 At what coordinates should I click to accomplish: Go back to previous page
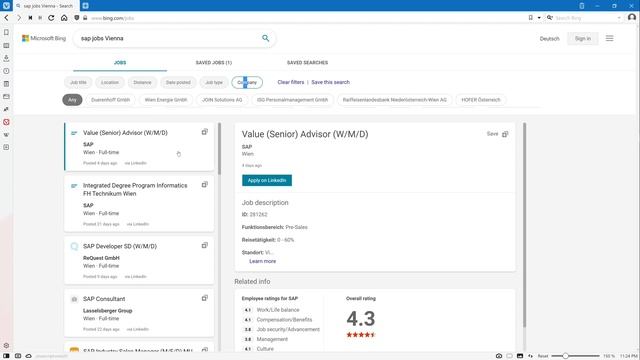point(7,18)
